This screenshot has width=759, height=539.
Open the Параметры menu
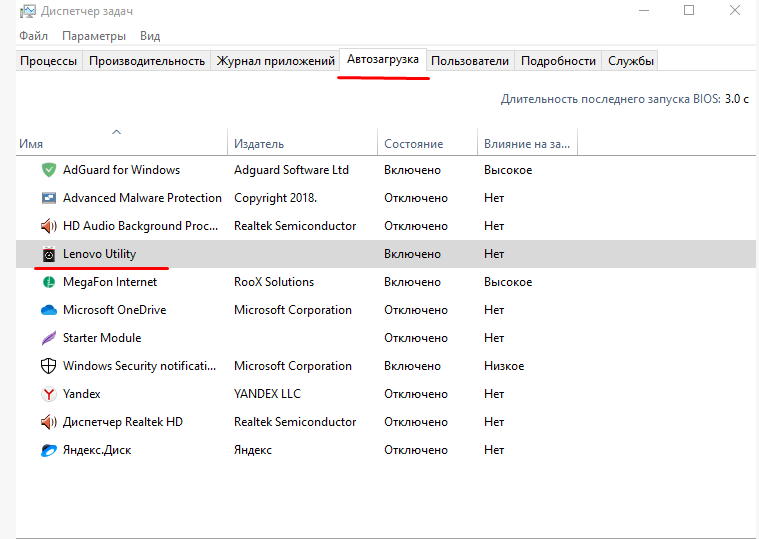coord(94,36)
